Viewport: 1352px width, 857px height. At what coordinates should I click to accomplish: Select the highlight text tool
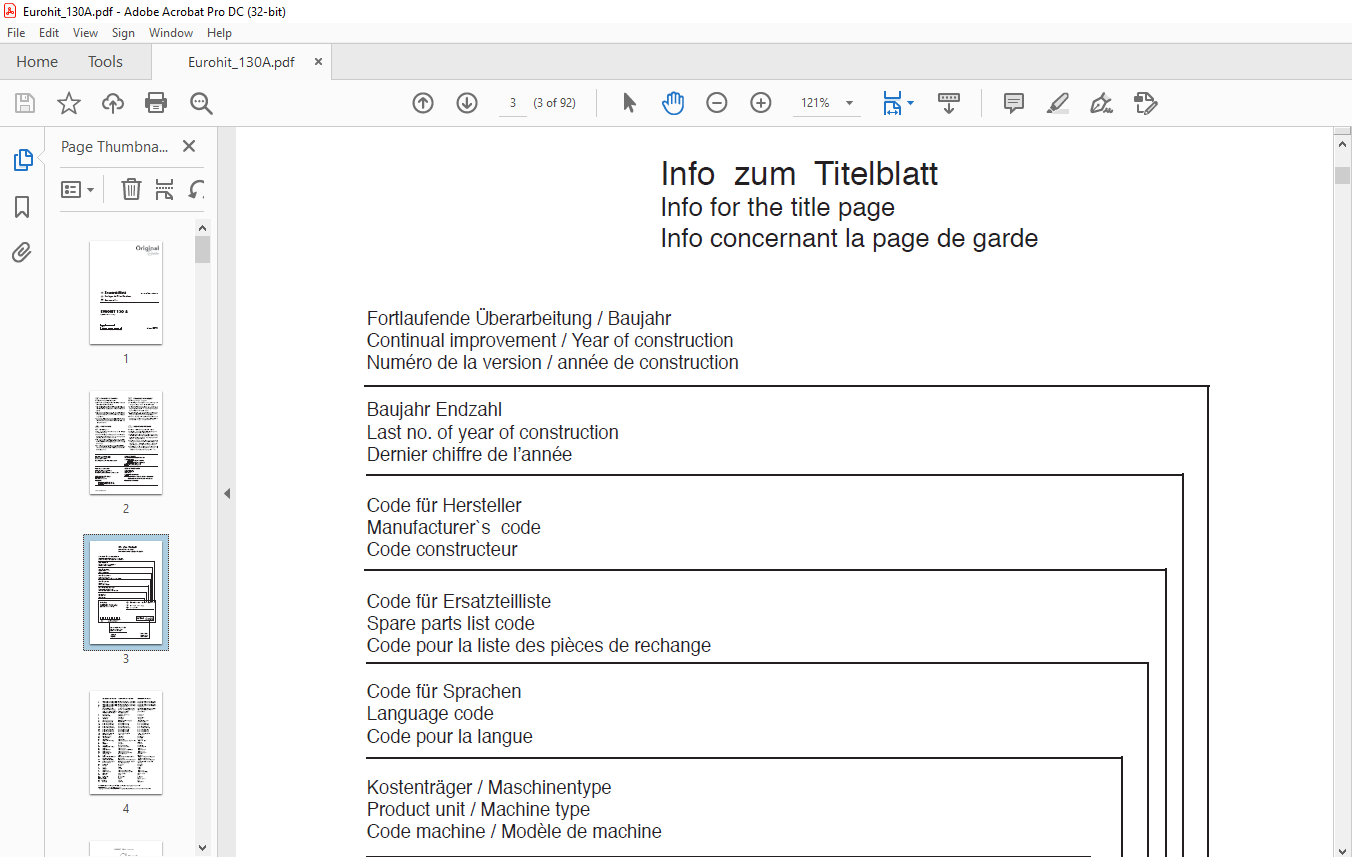click(x=1058, y=103)
